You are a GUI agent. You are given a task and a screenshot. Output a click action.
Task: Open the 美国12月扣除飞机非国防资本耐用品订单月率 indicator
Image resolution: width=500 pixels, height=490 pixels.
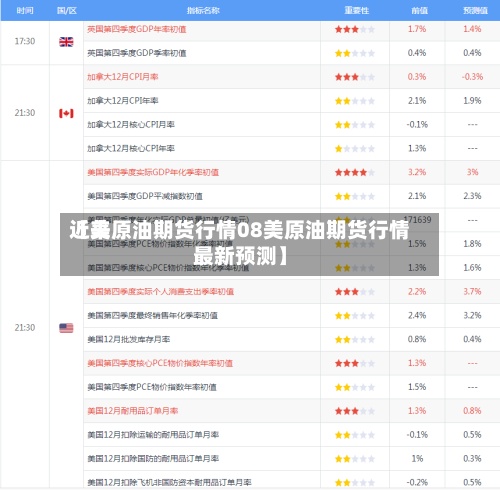(x=169, y=482)
